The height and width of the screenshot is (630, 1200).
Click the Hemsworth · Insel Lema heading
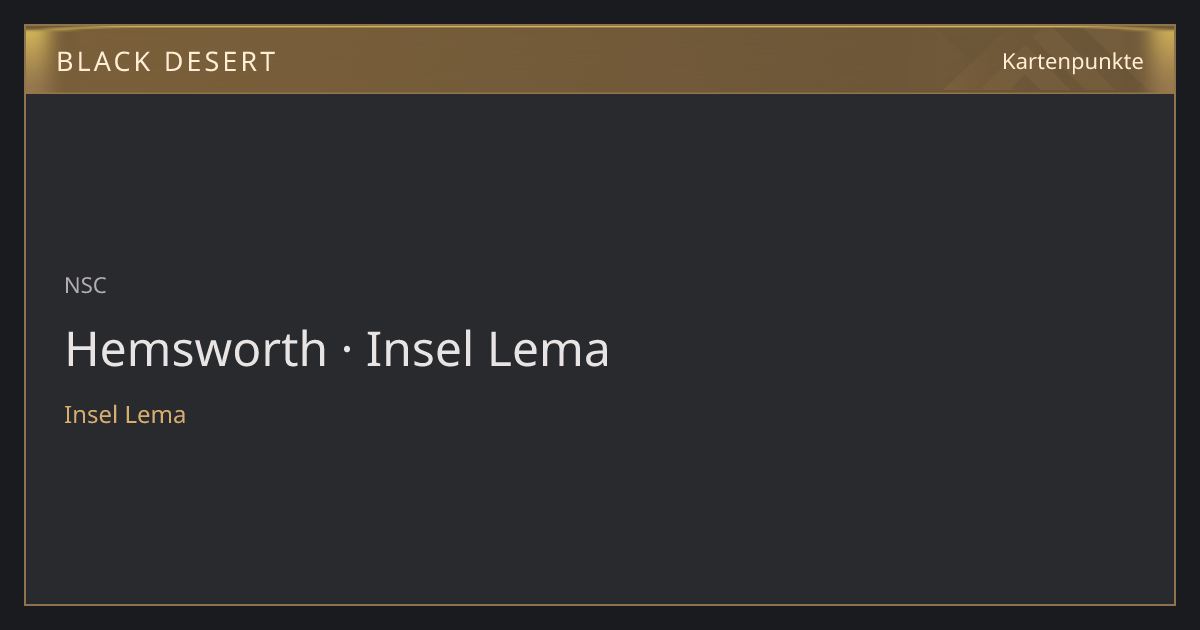[x=337, y=349]
